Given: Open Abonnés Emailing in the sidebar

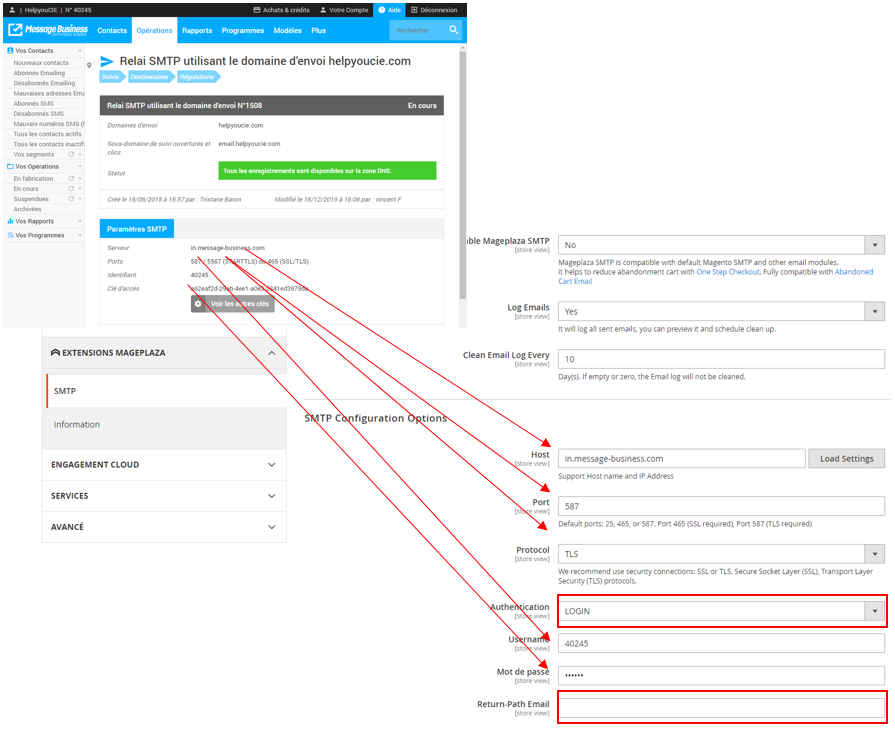Looking at the screenshot, I should [39, 73].
